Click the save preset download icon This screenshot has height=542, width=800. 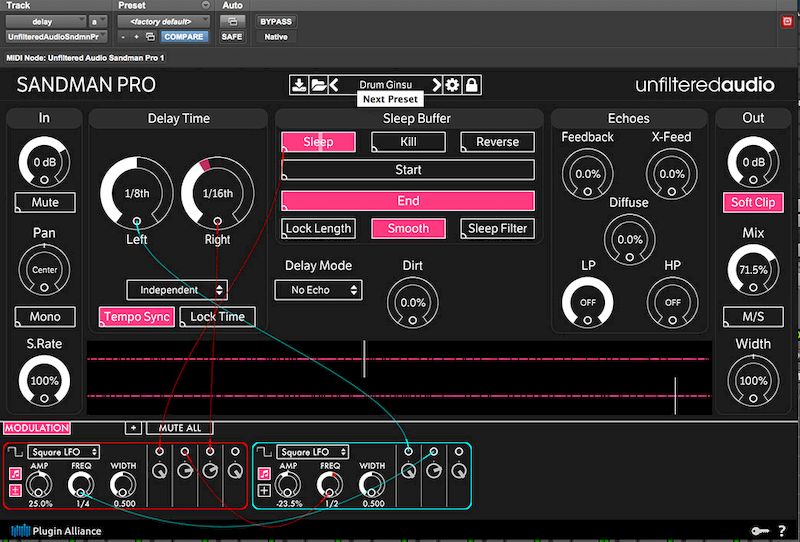[x=298, y=85]
